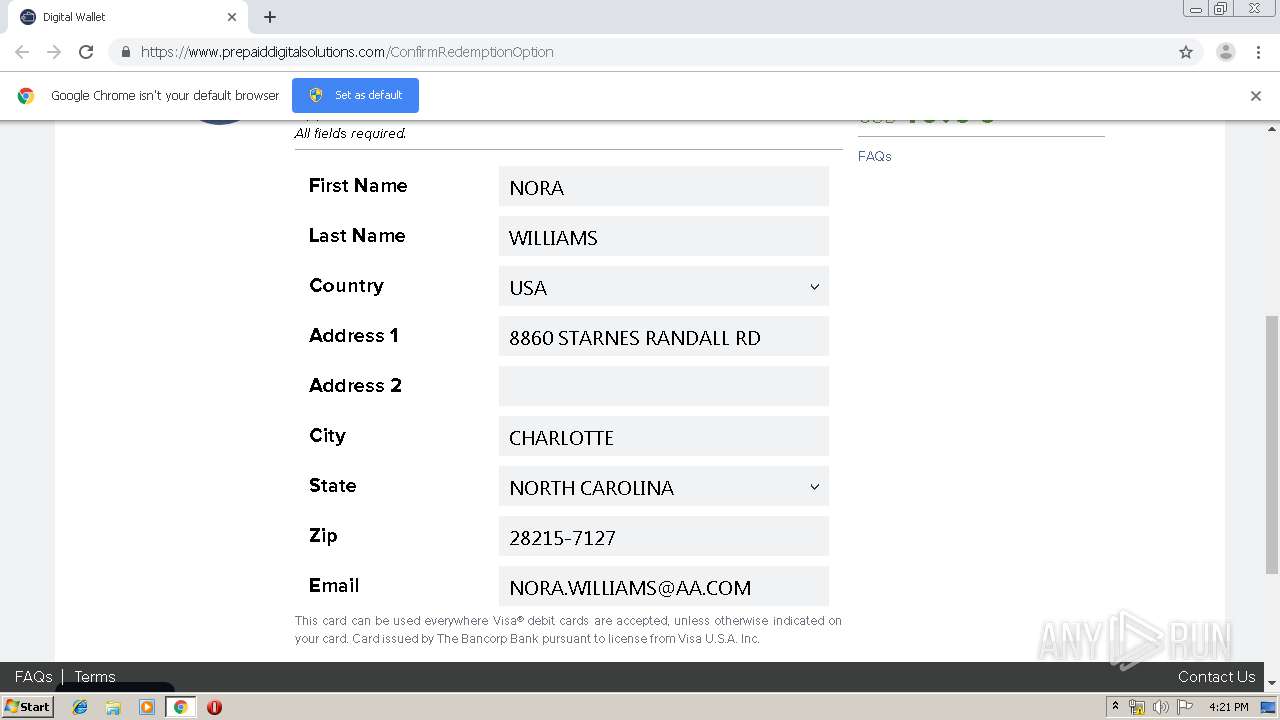
Task: Open a new tab with the plus icon
Action: click(270, 17)
